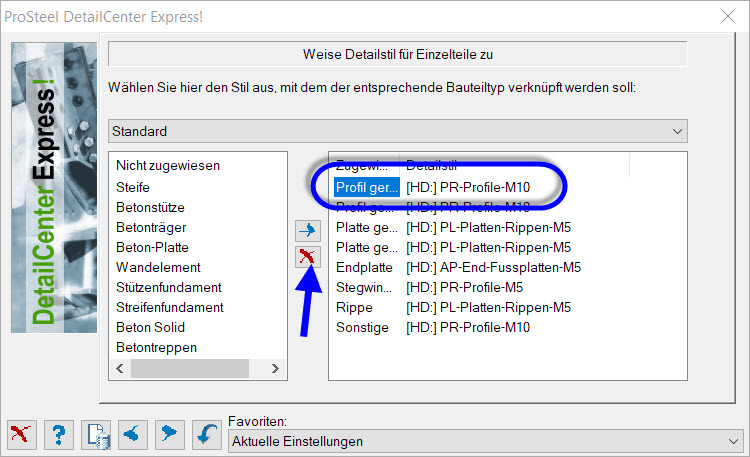750x457 pixels.
Task: Click the document template icon button
Action: pos(96,435)
